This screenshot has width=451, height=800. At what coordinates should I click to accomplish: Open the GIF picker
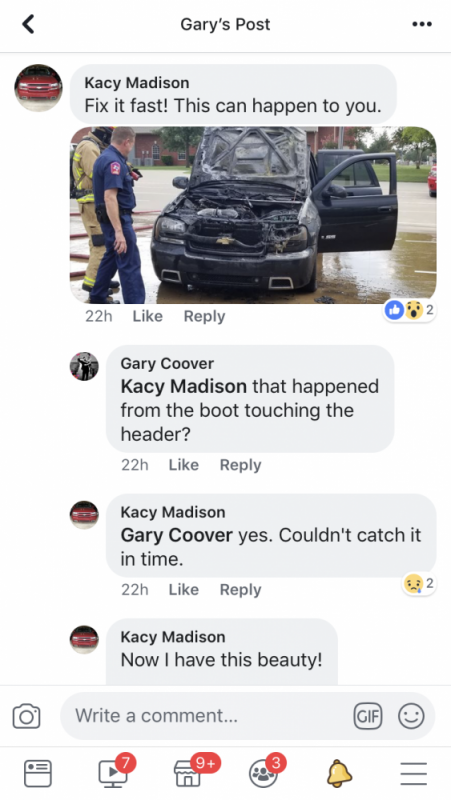click(367, 716)
